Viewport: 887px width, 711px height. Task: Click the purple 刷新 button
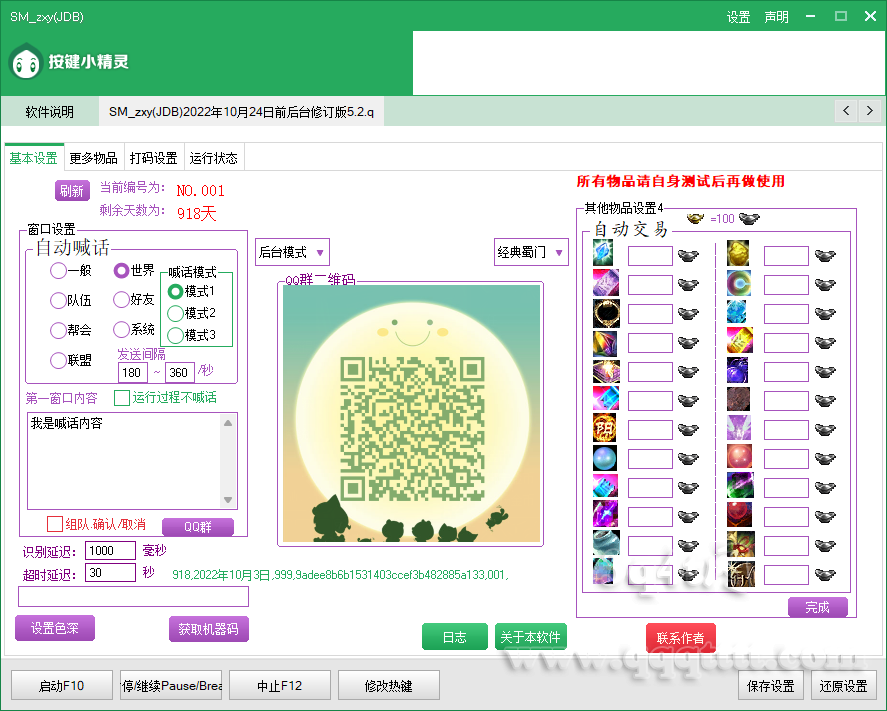pyautogui.click(x=72, y=191)
